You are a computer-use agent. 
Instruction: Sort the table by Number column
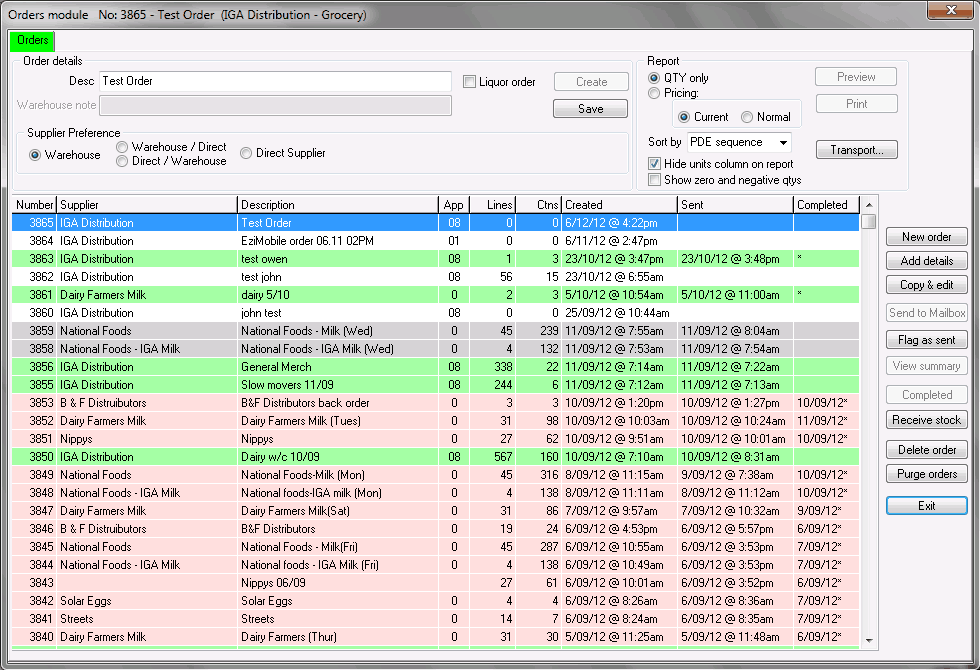(x=34, y=205)
